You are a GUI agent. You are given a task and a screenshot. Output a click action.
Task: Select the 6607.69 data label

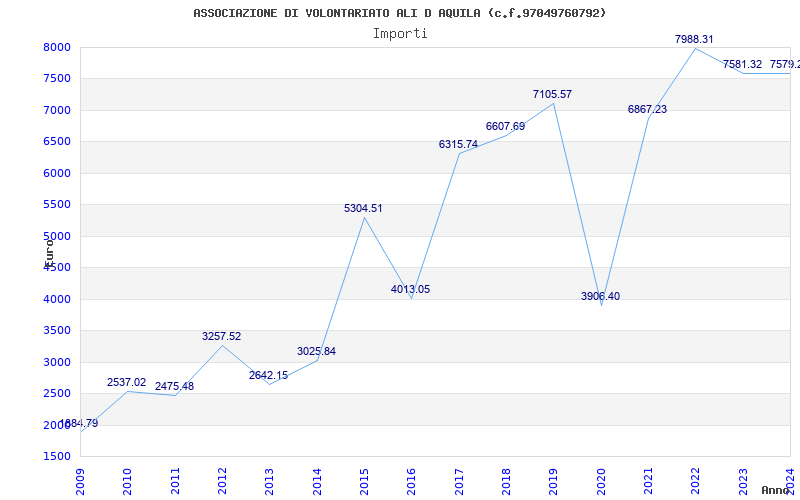[505, 127]
